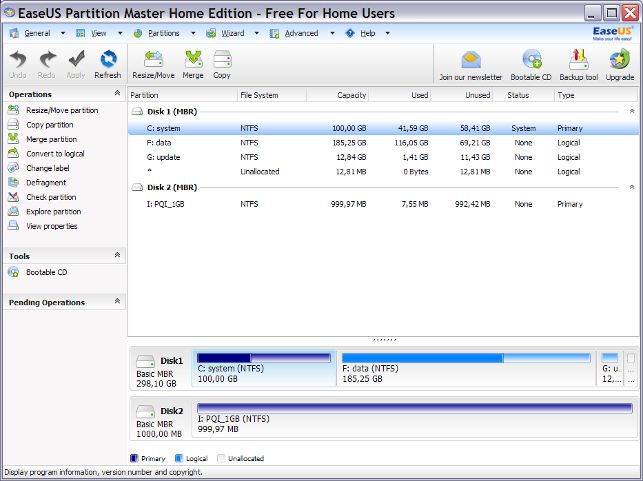Sort by the Status column header
Image resolution: width=643 pixels, height=481 pixels.
pos(523,95)
